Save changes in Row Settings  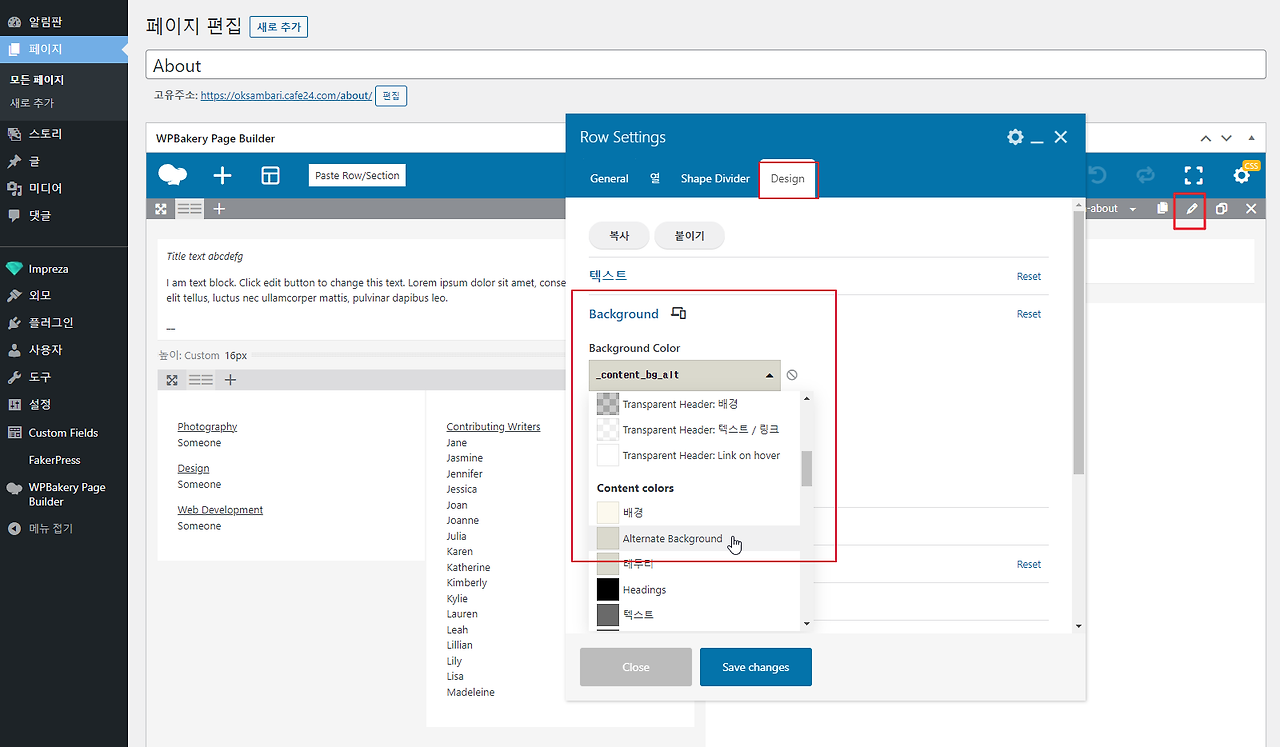pos(755,667)
